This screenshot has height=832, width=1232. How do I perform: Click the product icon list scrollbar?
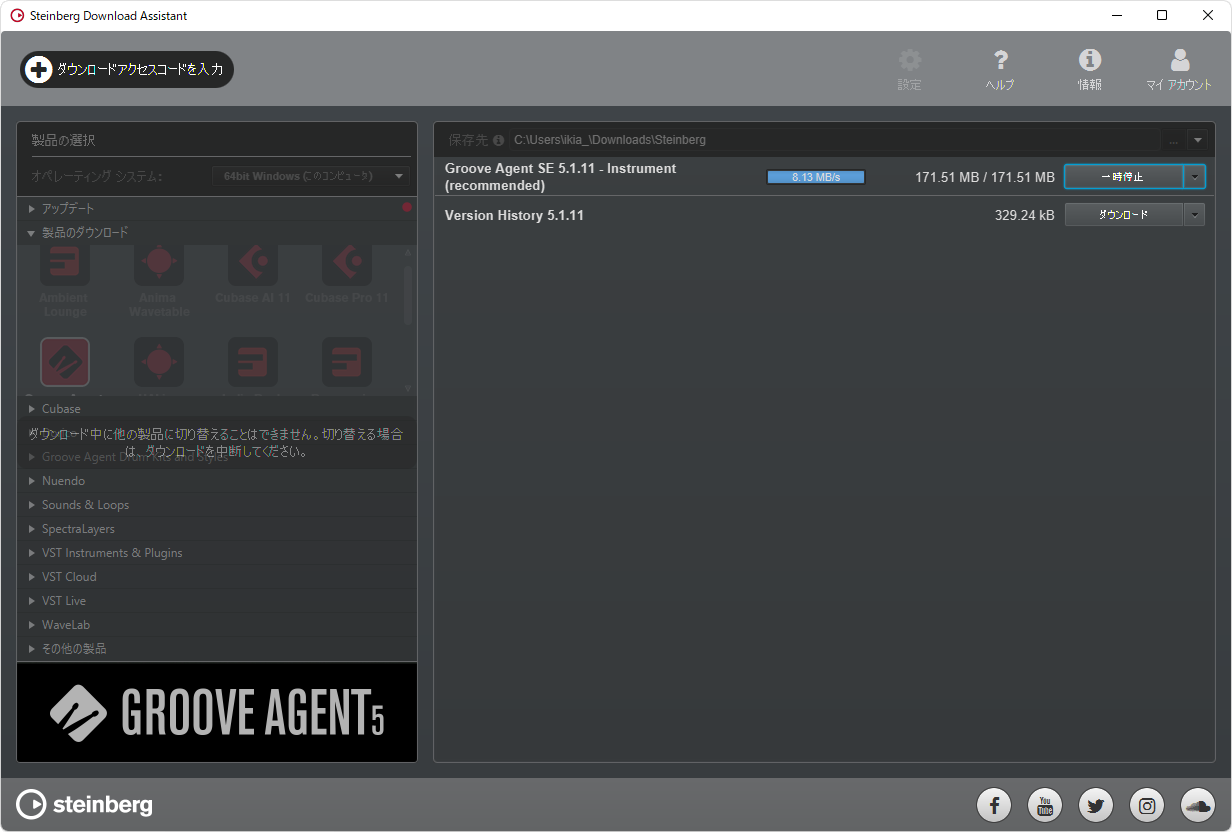407,296
